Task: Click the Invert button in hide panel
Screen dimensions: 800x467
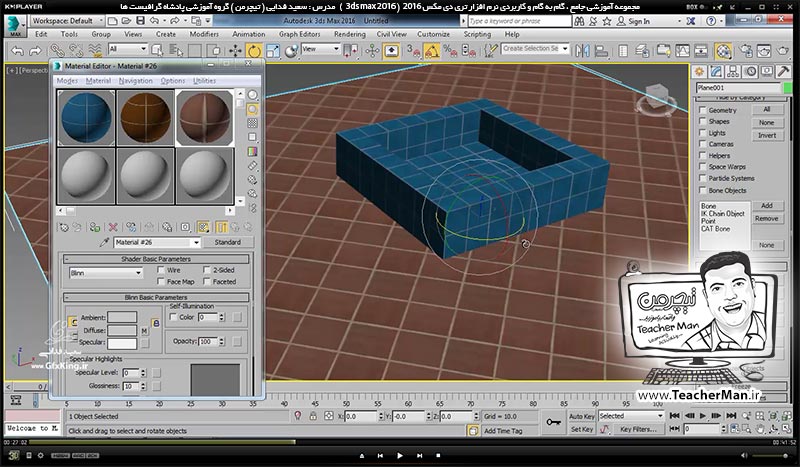Action: click(x=767, y=136)
